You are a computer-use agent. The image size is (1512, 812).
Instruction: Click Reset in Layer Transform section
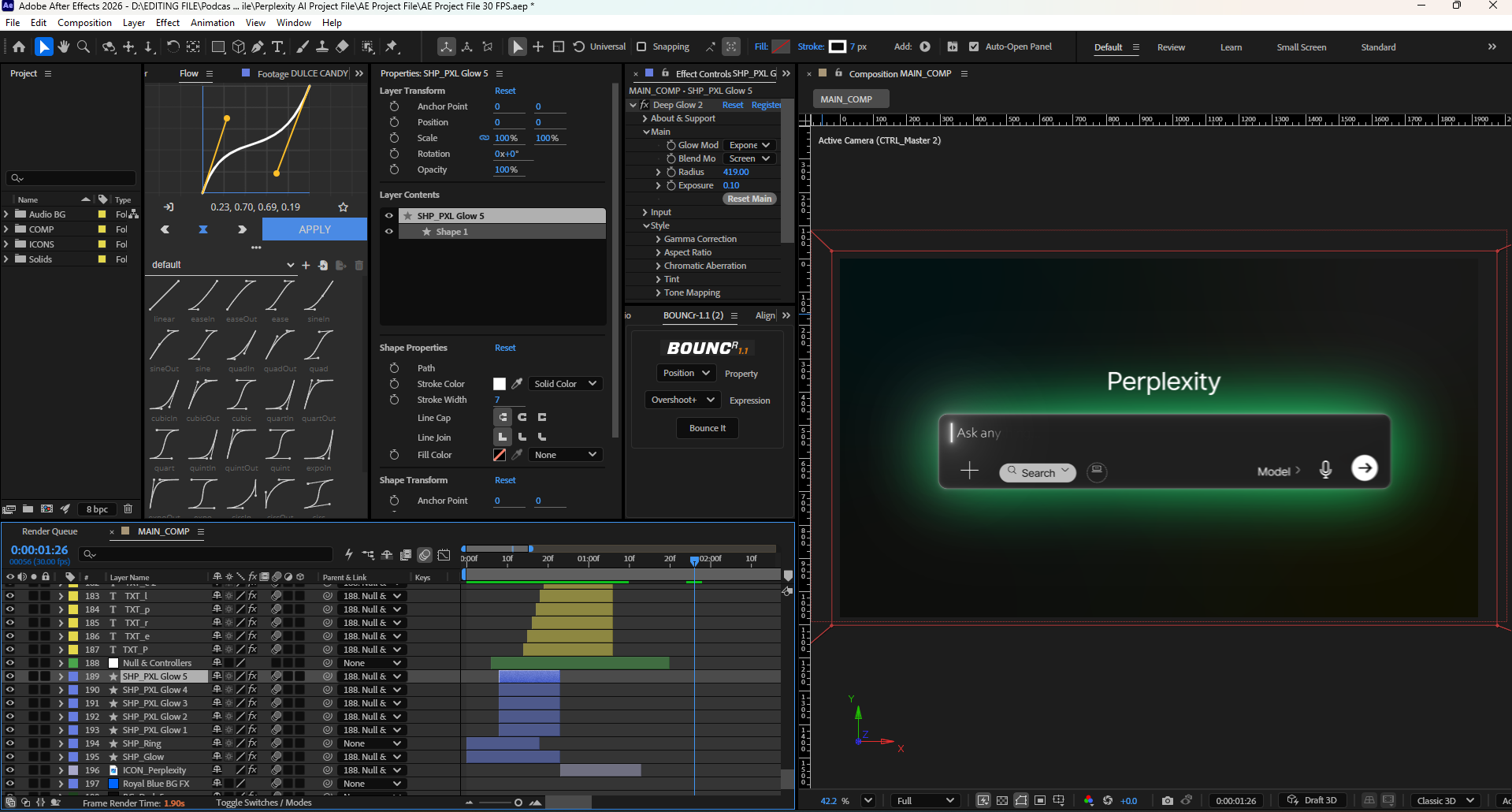tap(505, 91)
